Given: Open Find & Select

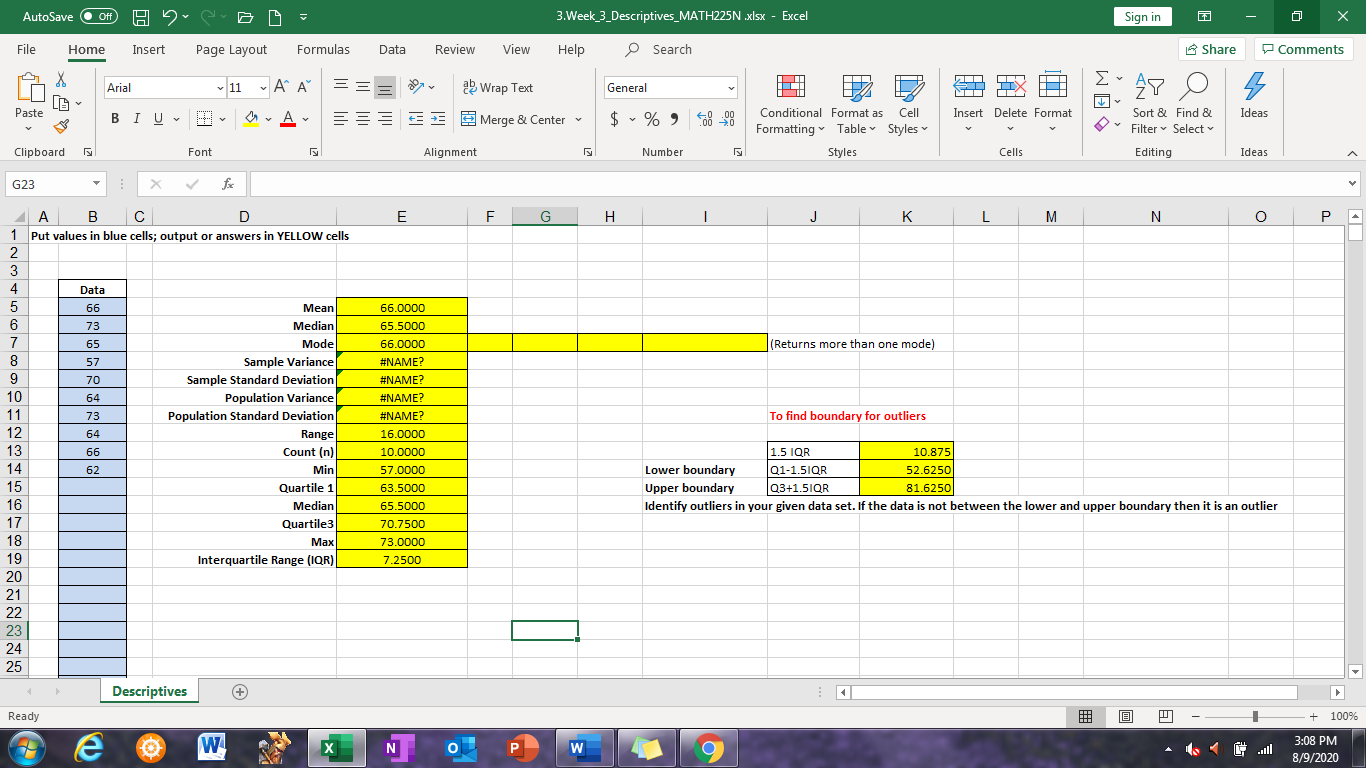Looking at the screenshot, I should coord(1194,104).
